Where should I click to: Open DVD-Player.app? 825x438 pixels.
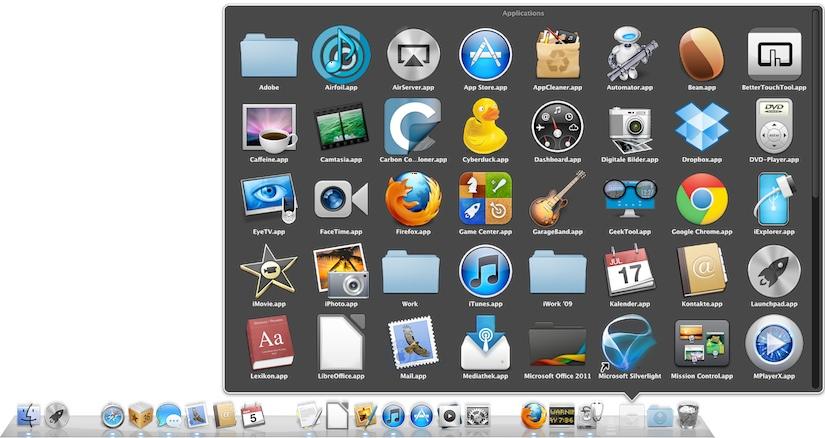pyautogui.click(x=774, y=127)
